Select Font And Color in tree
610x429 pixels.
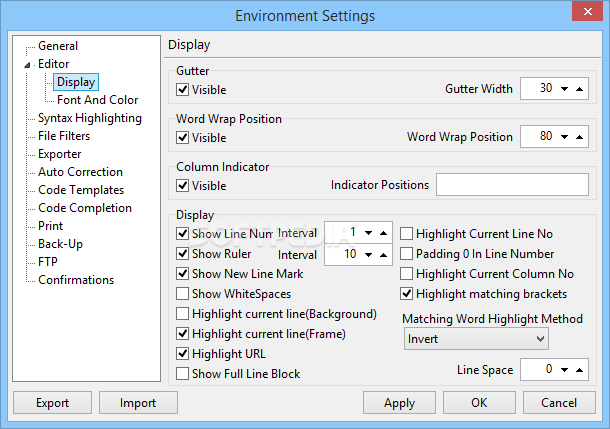(x=98, y=100)
